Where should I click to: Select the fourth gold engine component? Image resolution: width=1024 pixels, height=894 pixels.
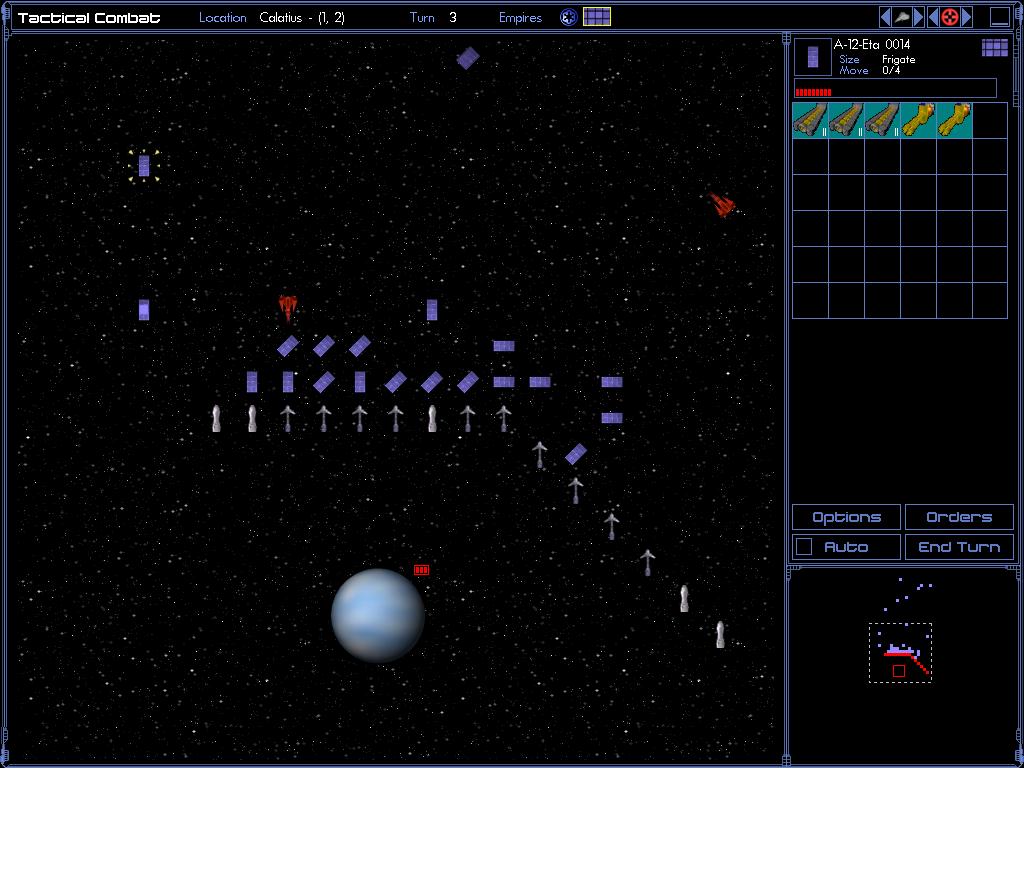click(918, 120)
